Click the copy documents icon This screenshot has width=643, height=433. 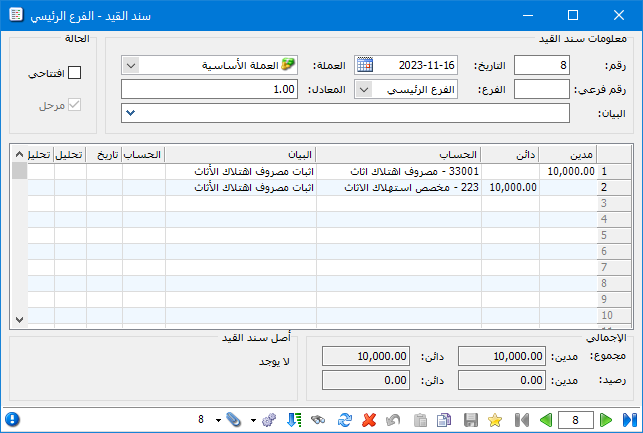click(x=445, y=420)
